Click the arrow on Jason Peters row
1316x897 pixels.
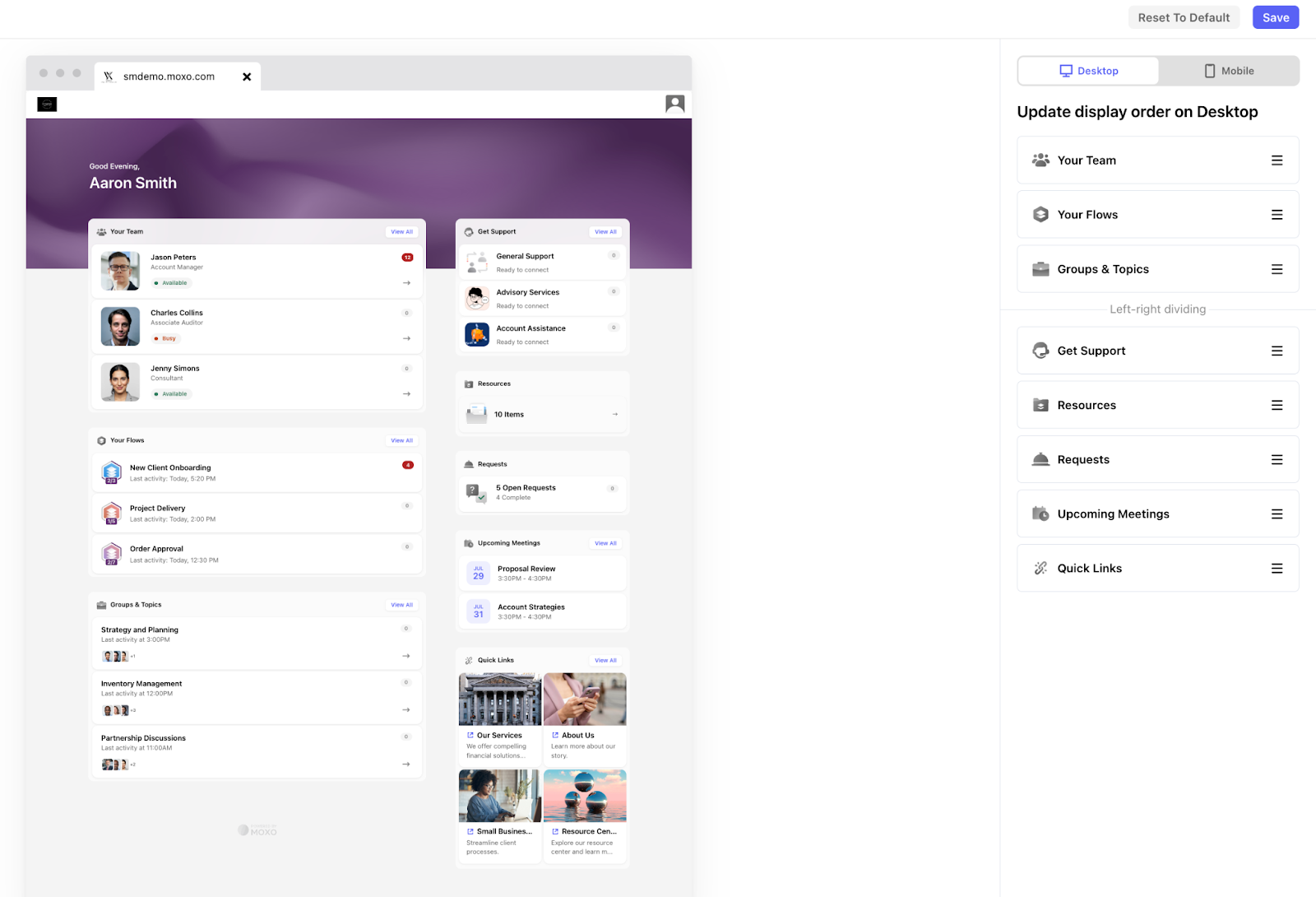point(406,283)
